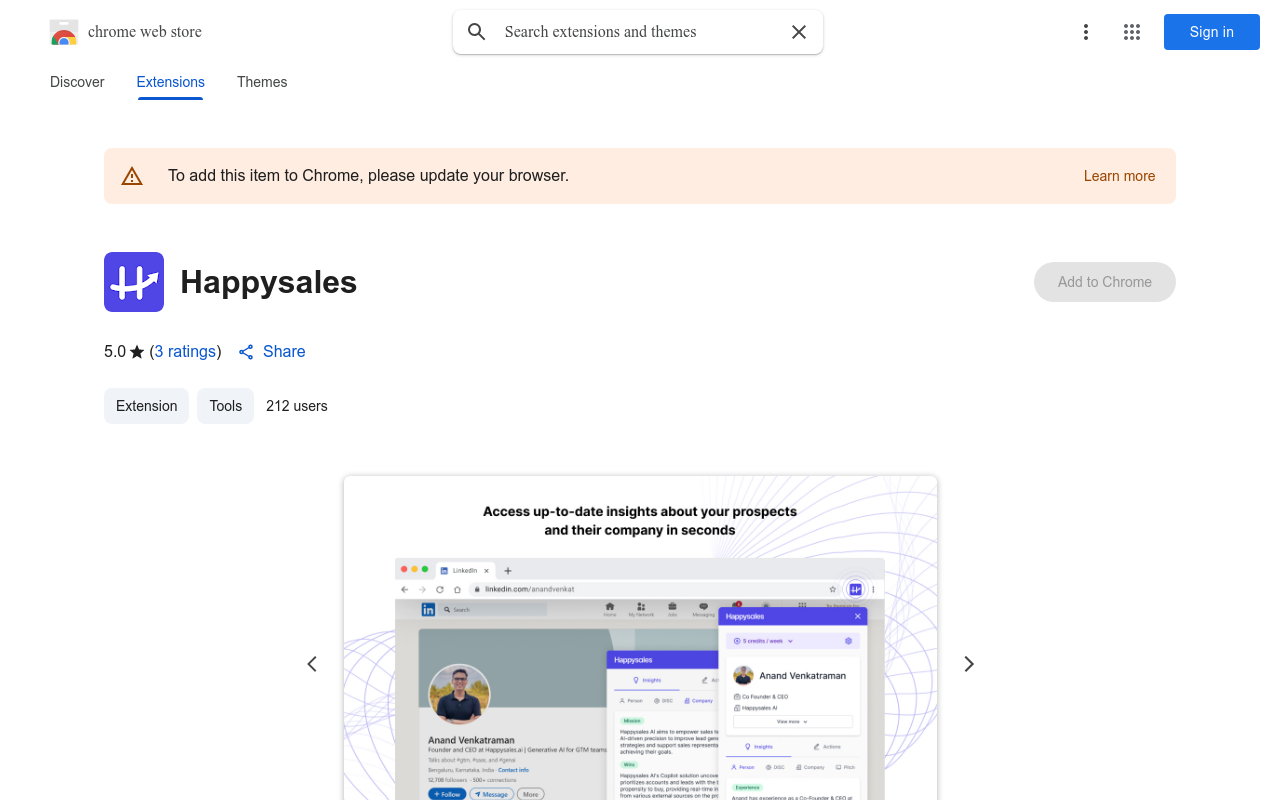Click the Happysales title heading
This screenshot has width=1280, height=800.
click(269, 282)
